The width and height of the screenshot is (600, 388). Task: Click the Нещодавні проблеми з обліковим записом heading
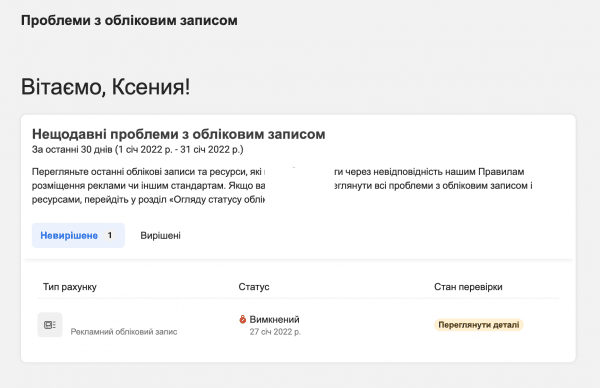coord(179,134)
